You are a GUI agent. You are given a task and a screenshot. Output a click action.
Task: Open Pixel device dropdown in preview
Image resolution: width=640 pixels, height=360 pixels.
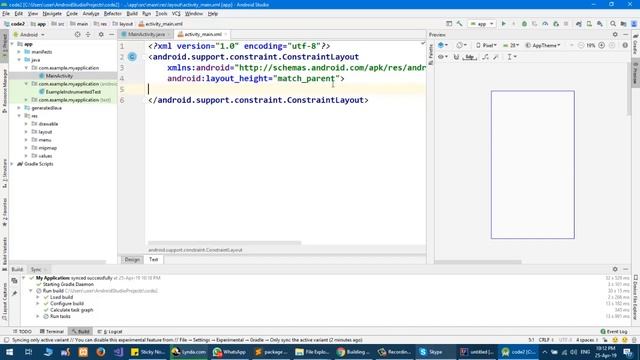(486, 45)
